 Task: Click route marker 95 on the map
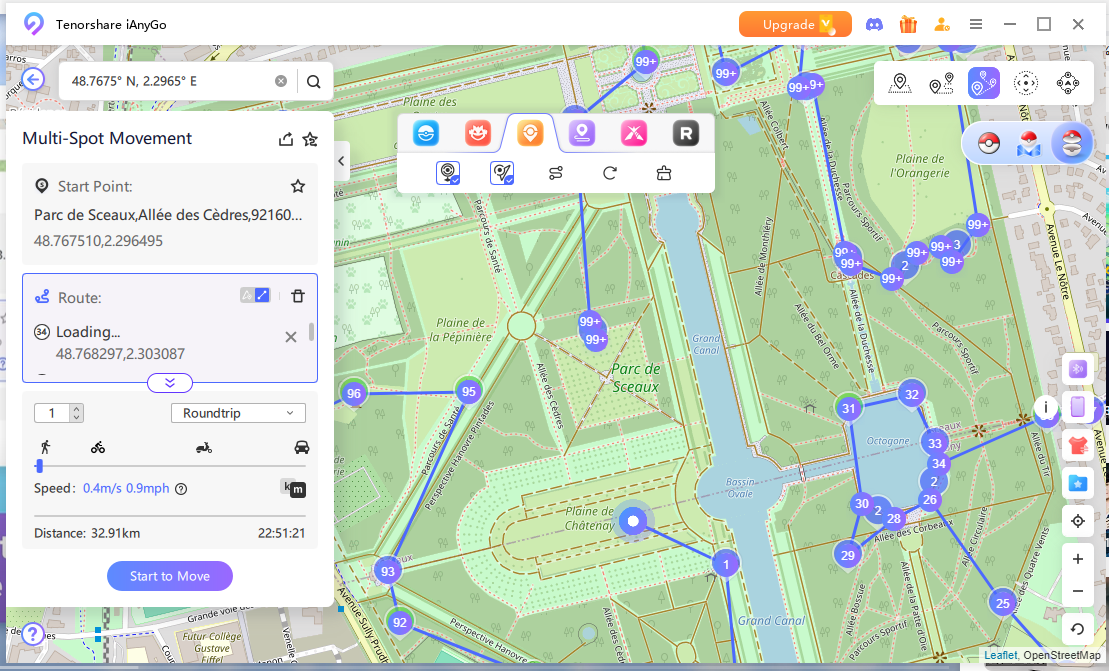[x=469, y=392]
